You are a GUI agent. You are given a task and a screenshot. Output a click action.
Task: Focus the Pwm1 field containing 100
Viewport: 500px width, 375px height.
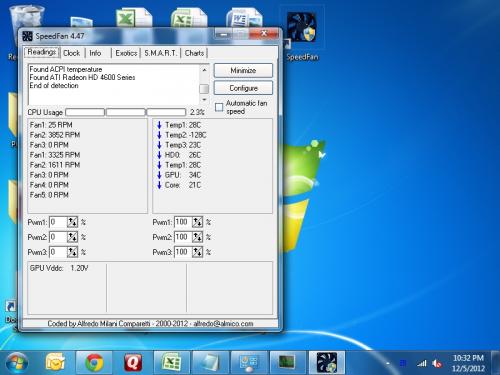tap(183, 222)
